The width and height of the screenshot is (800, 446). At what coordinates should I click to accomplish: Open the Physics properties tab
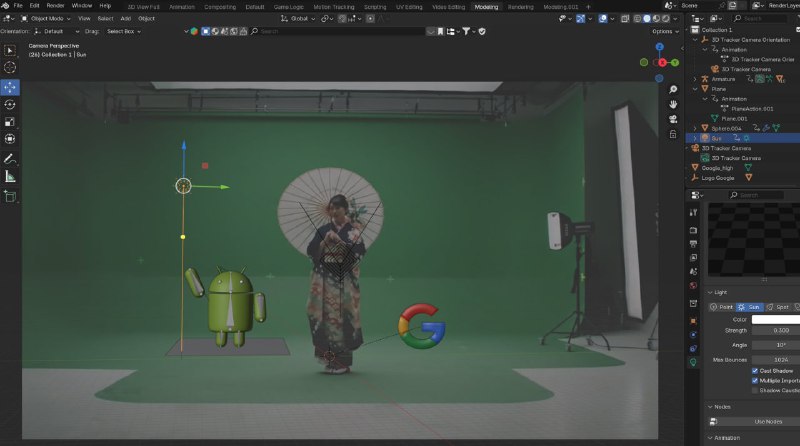[x=693, y=335]
